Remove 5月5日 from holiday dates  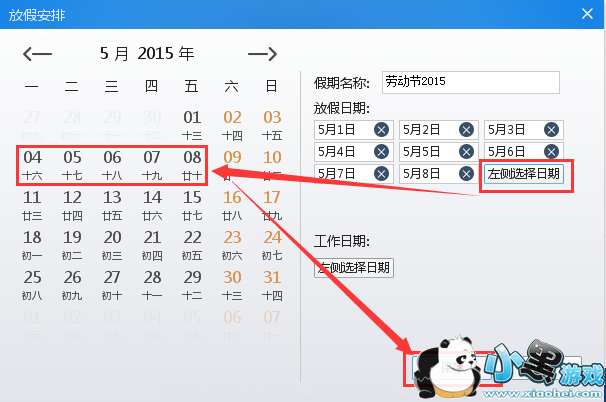466,152
